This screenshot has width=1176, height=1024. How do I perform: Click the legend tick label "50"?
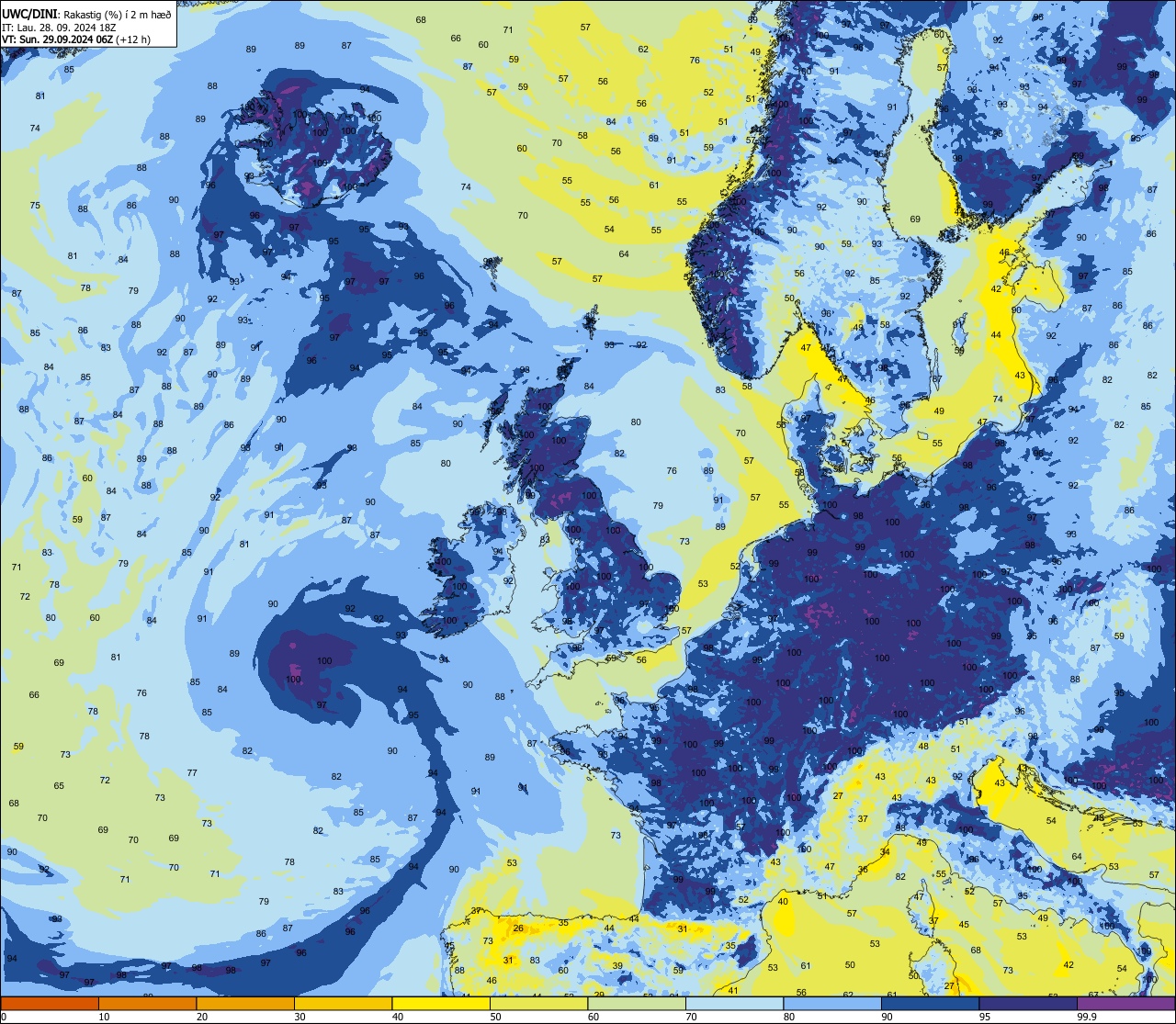pos(495,1017)
